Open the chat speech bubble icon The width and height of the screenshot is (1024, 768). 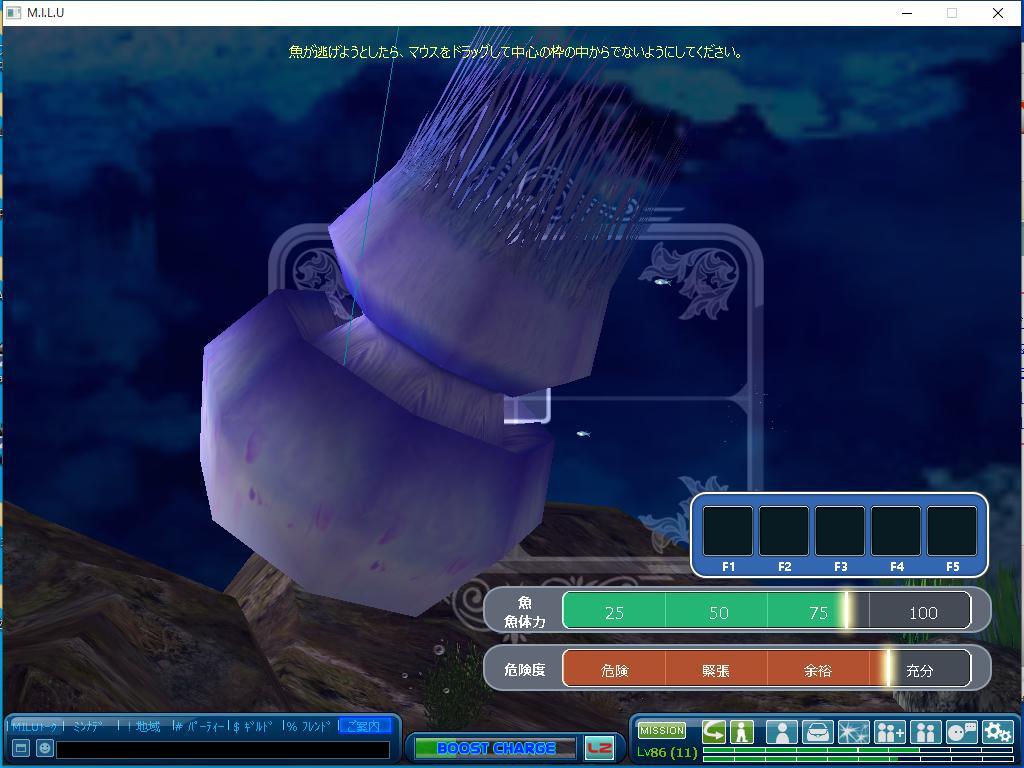pos(961,732)
